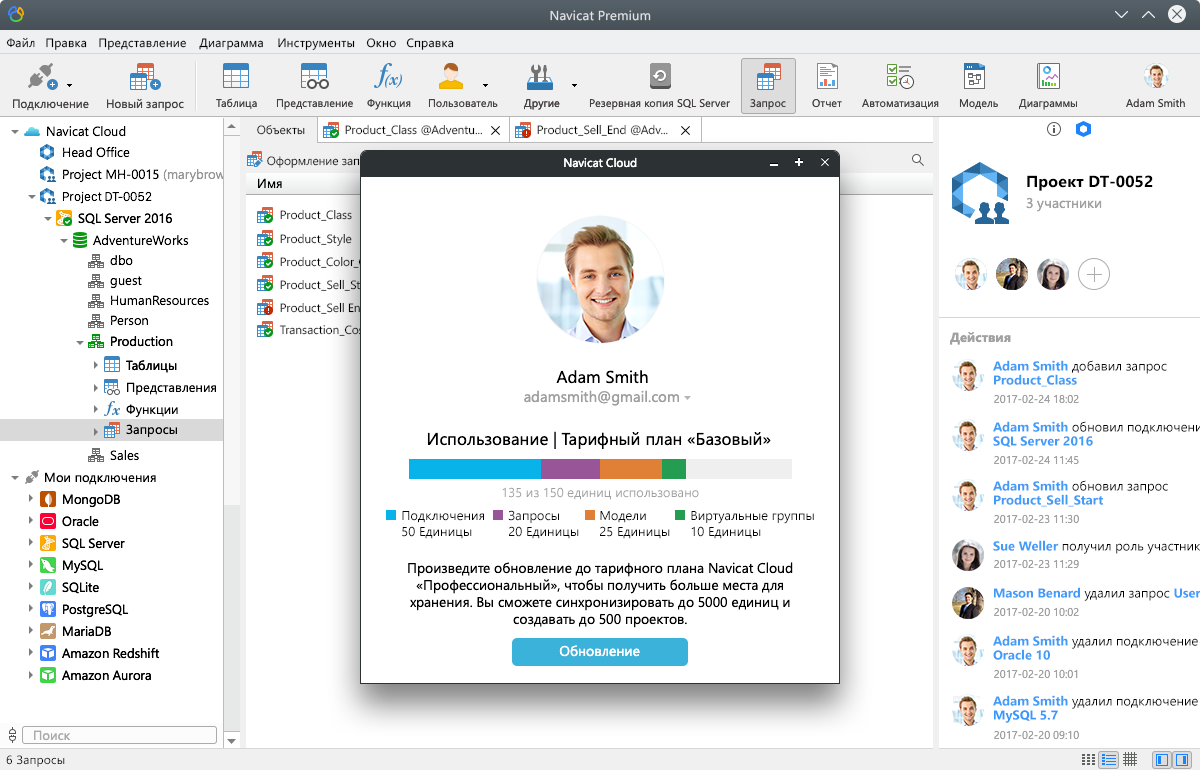
Task: Switch objects to ER diagram grid view
Action: [x=1130, y=760]
